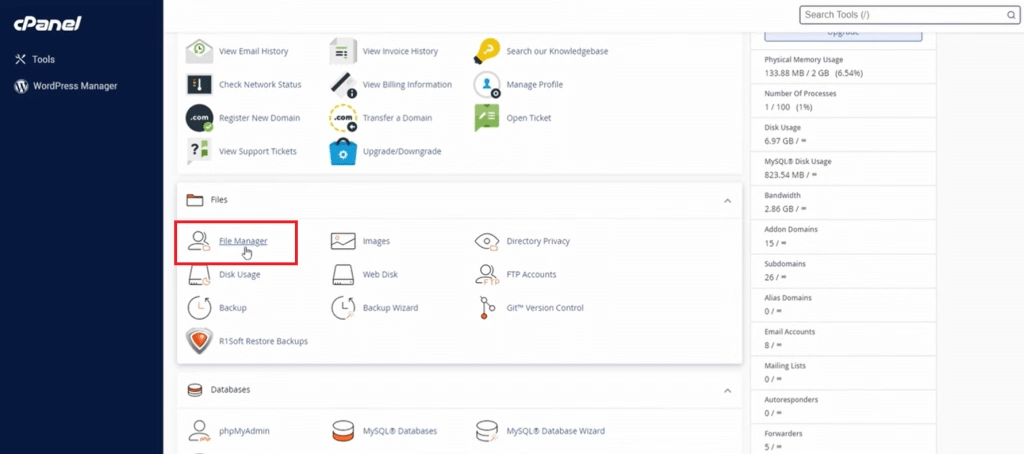This screenshot has width=1024, height=454.
Task: Click the FTP Accounts icon
Action: (487, 274)
